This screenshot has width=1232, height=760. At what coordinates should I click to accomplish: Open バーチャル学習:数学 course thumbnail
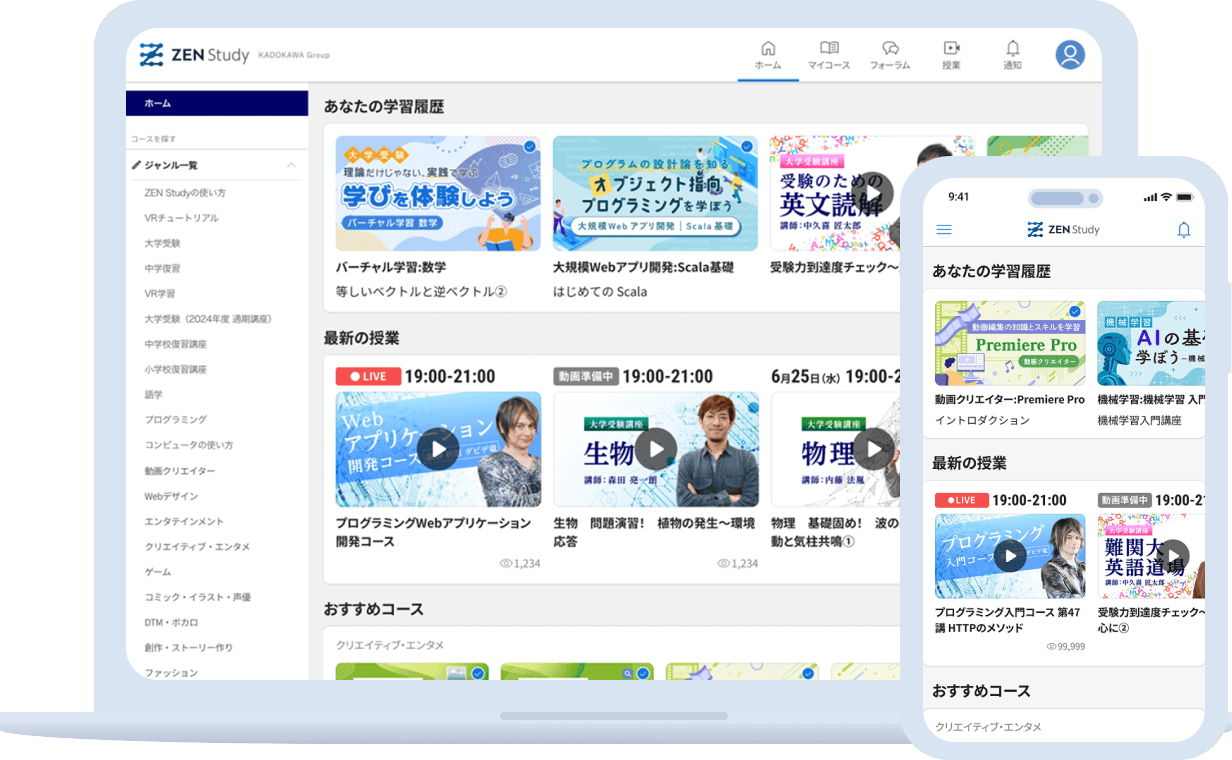point(438,194)
